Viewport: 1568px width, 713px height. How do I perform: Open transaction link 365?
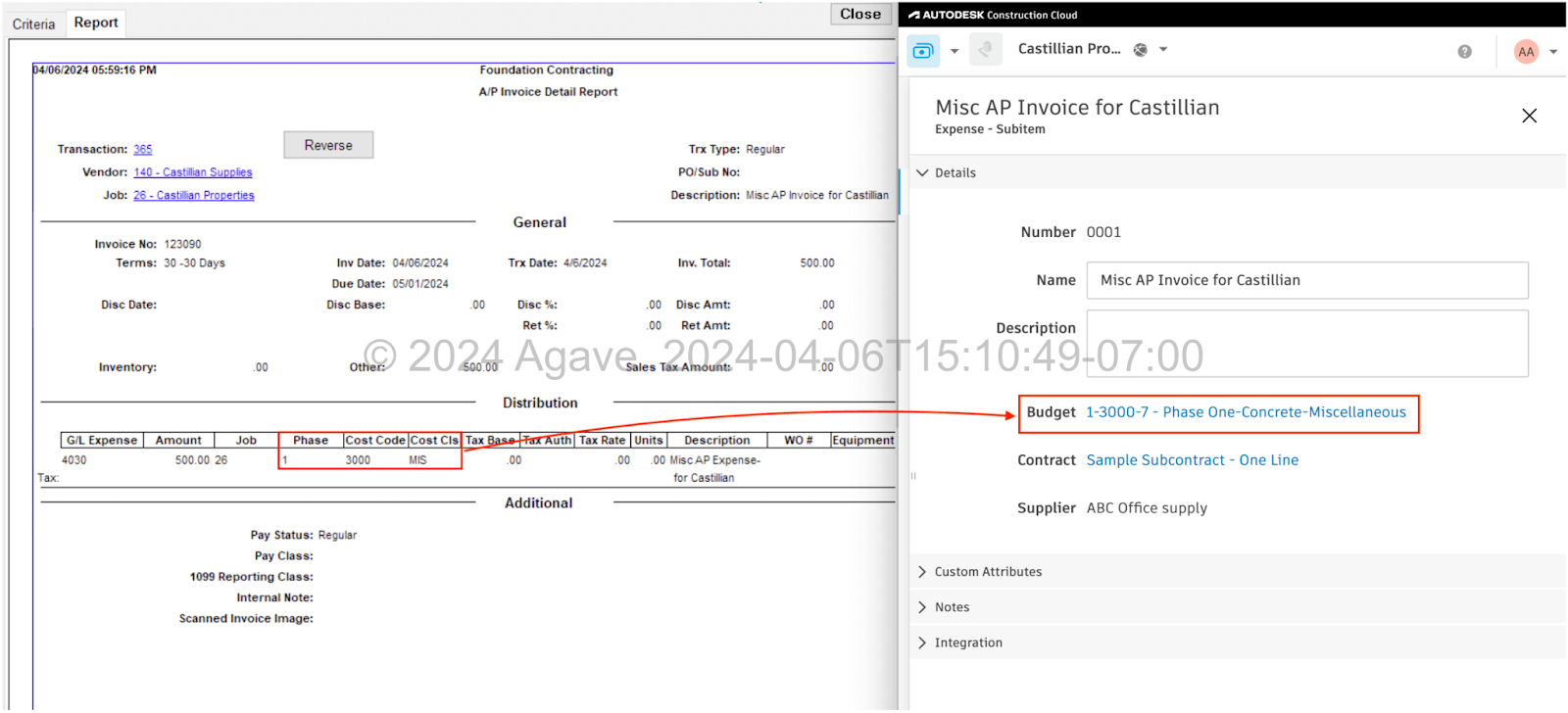click(143, 150)
